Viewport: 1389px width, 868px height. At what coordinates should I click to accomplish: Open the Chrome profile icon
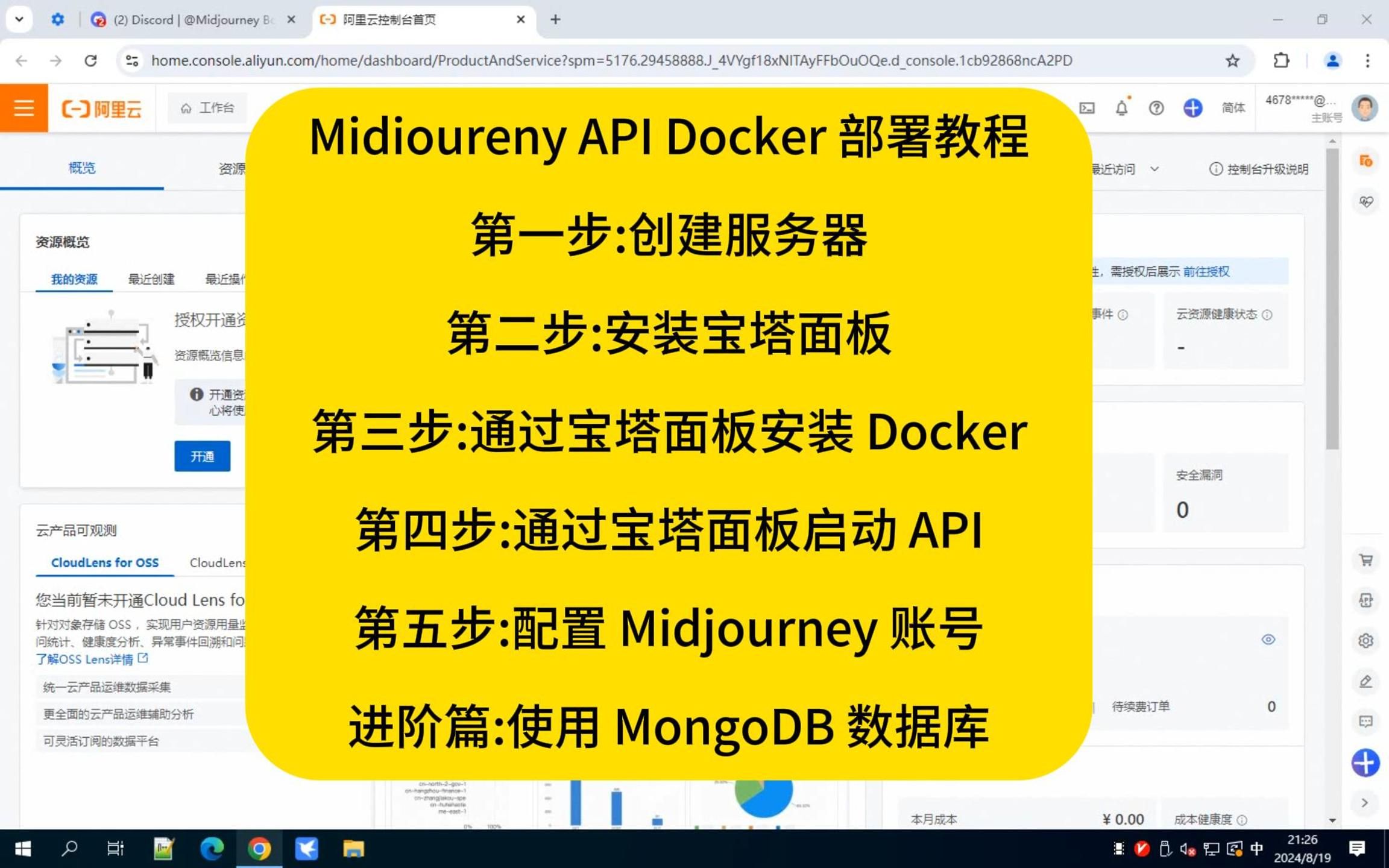point(1332,60)
